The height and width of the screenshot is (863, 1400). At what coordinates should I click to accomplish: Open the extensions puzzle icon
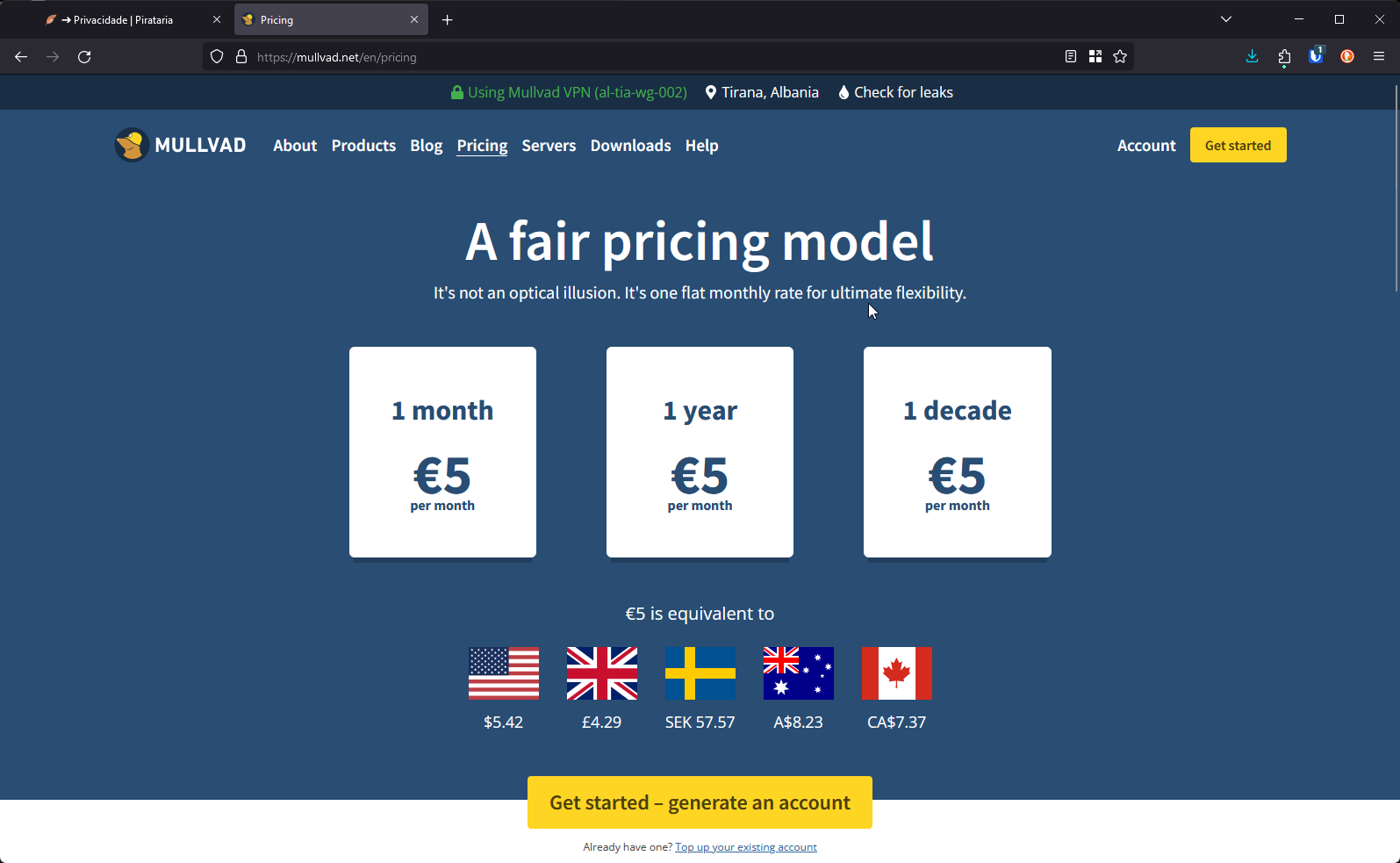[x=1284, y=57]
